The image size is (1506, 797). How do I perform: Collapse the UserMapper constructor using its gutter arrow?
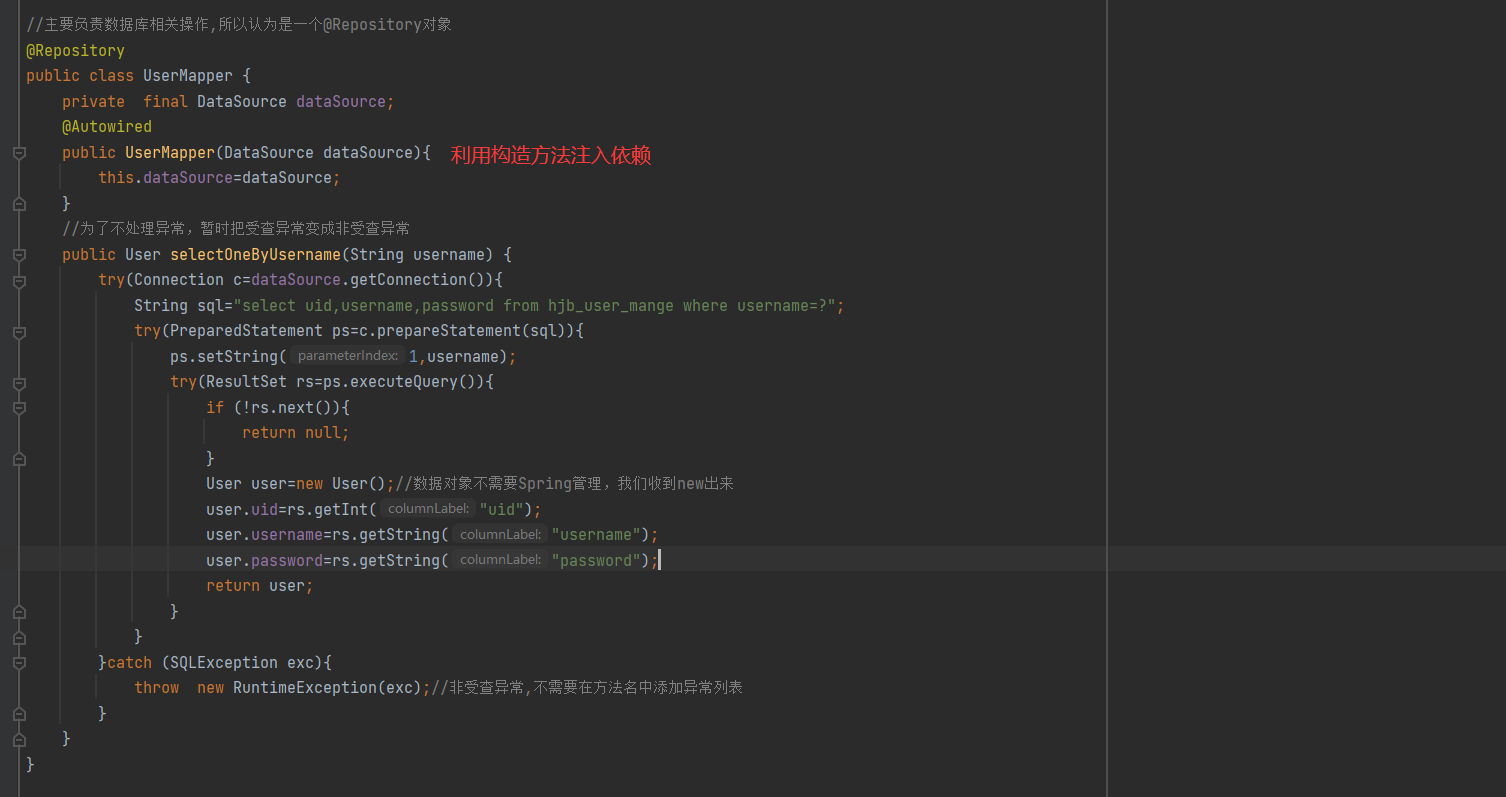(18, 152)
